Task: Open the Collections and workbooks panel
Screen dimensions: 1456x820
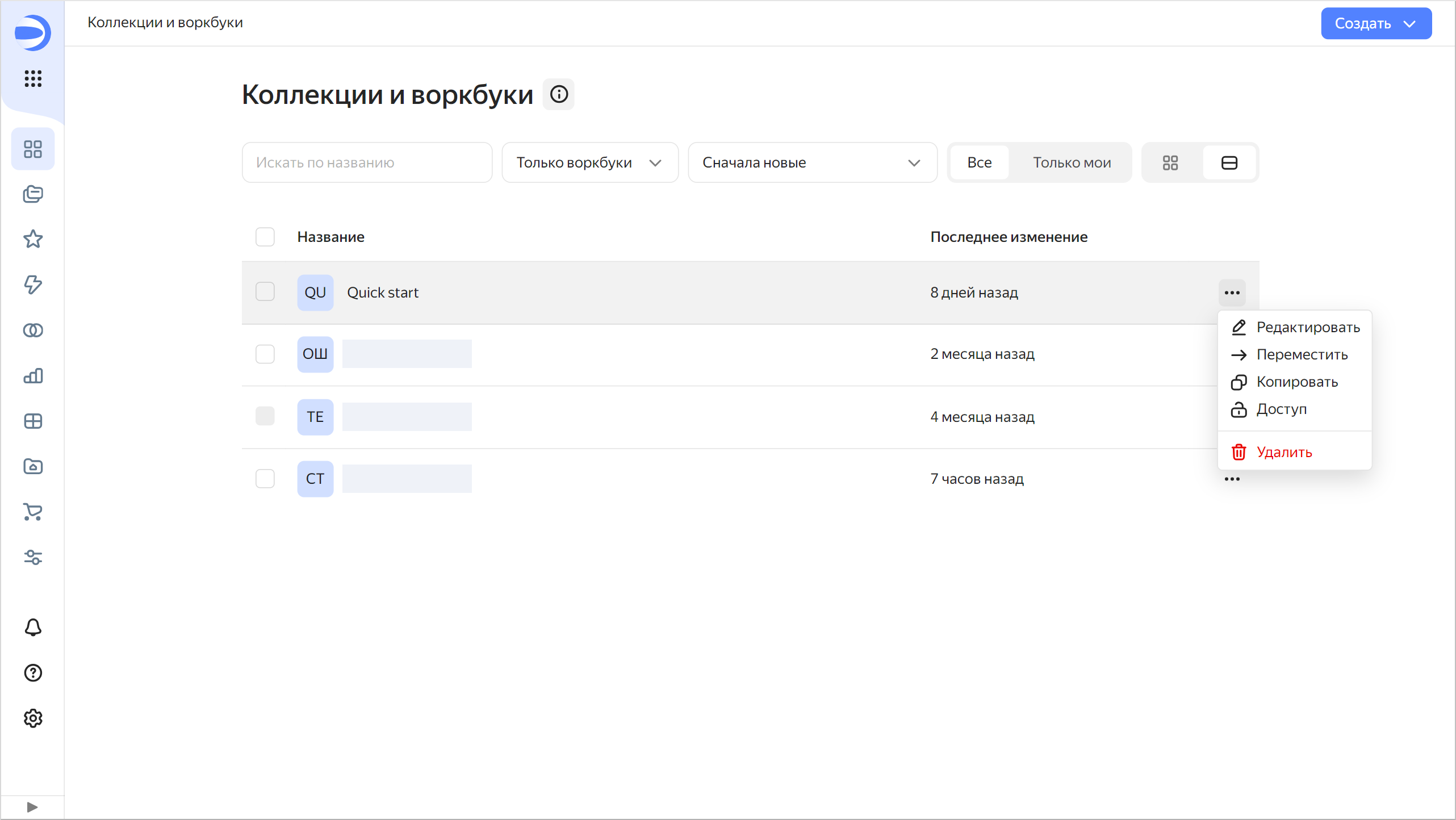Action: tap(32, 149)
